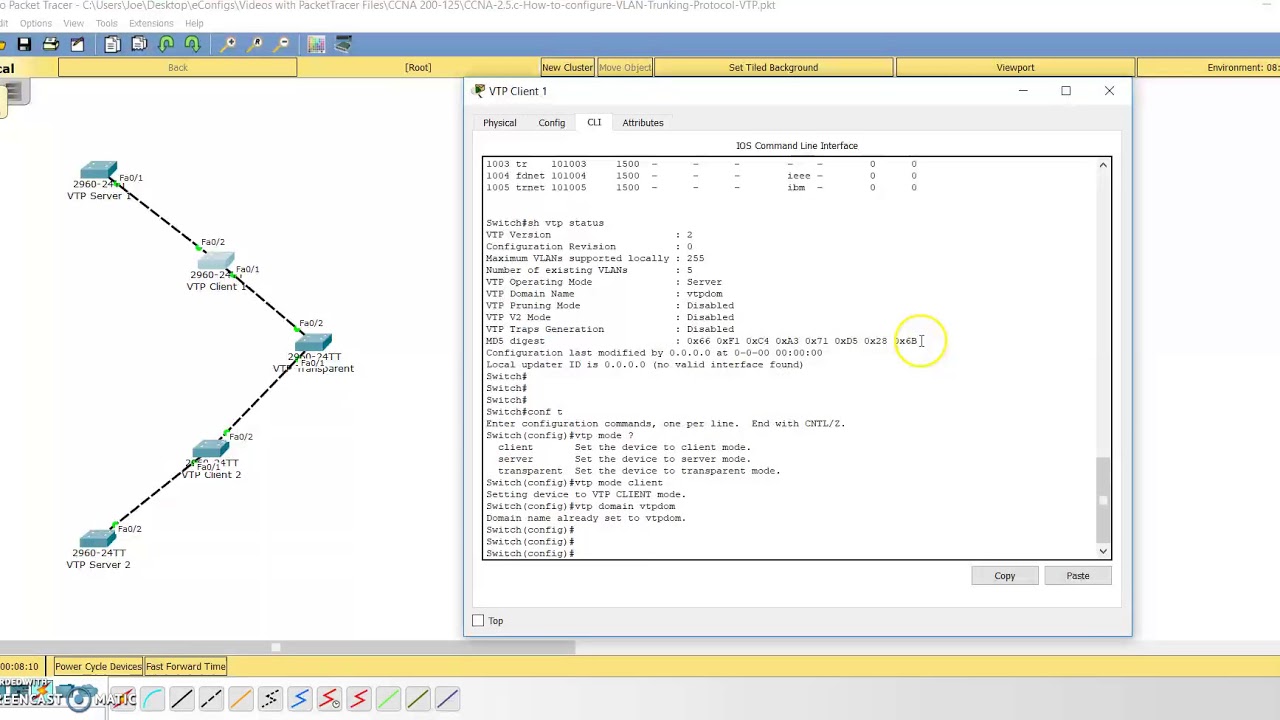This screenshot has height=720, width=1280.
Task: Click the Undo arrow on the toolbar
Action: coord(166,43)
